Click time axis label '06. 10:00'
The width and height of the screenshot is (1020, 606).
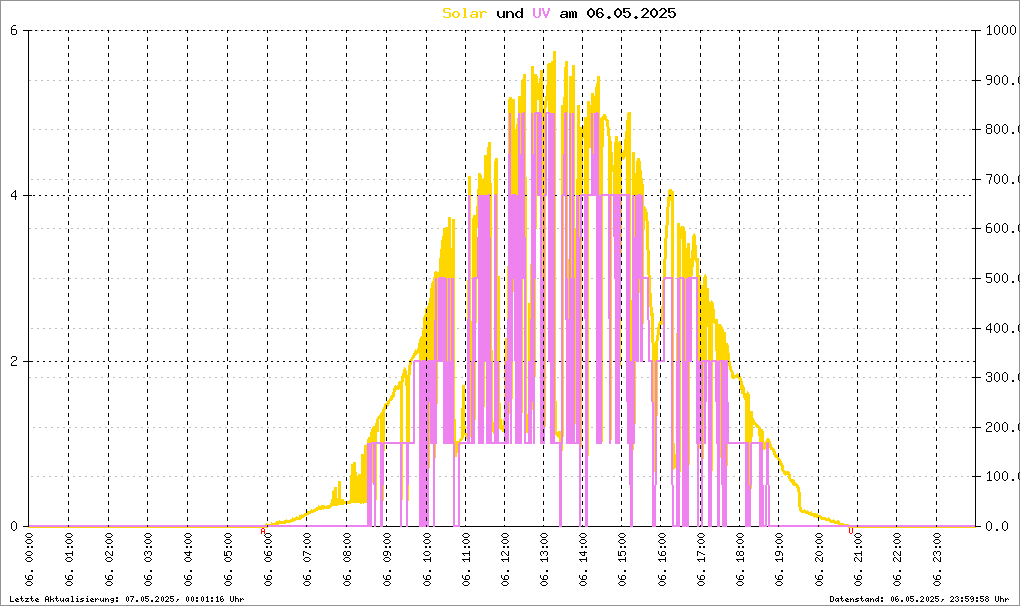[425, 559]
